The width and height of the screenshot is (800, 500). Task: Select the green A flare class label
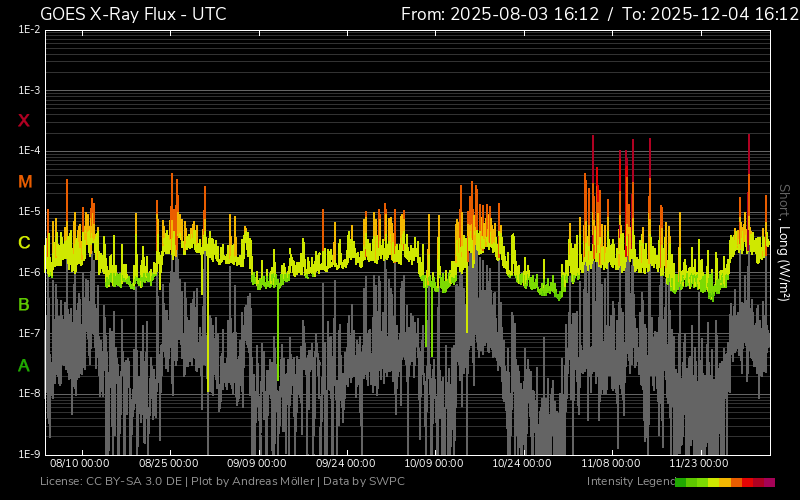pyautogui.click(x=24, y=365)
